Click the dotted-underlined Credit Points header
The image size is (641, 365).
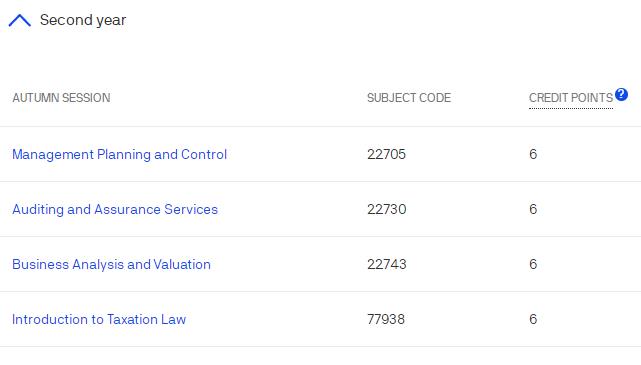click(x=571, y=98)
